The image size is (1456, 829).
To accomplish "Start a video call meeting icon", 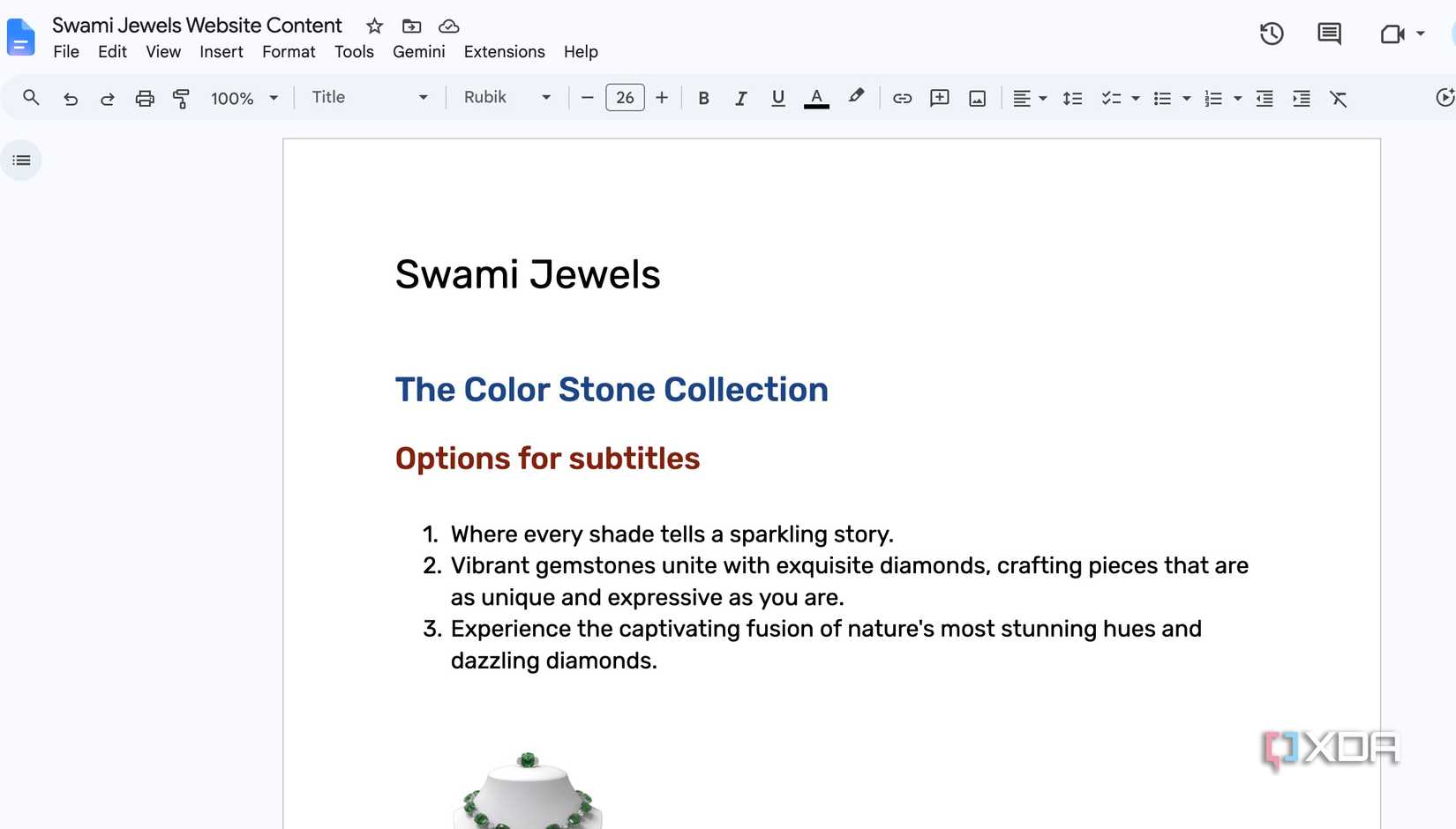I will click(1392, 34).
